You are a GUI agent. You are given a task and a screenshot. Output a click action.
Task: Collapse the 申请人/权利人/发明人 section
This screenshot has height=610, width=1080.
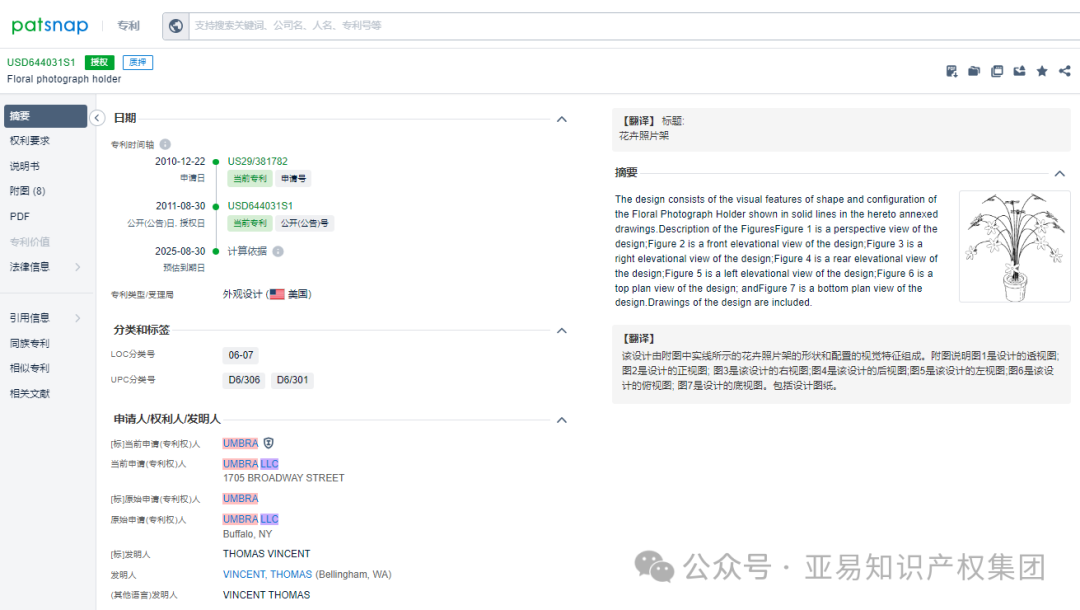562,420
